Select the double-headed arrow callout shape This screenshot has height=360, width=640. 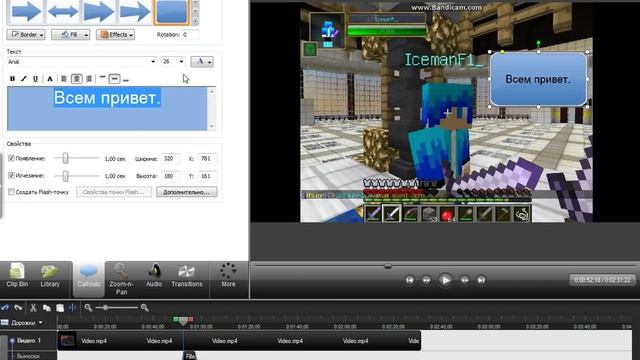tap(63, 11)
